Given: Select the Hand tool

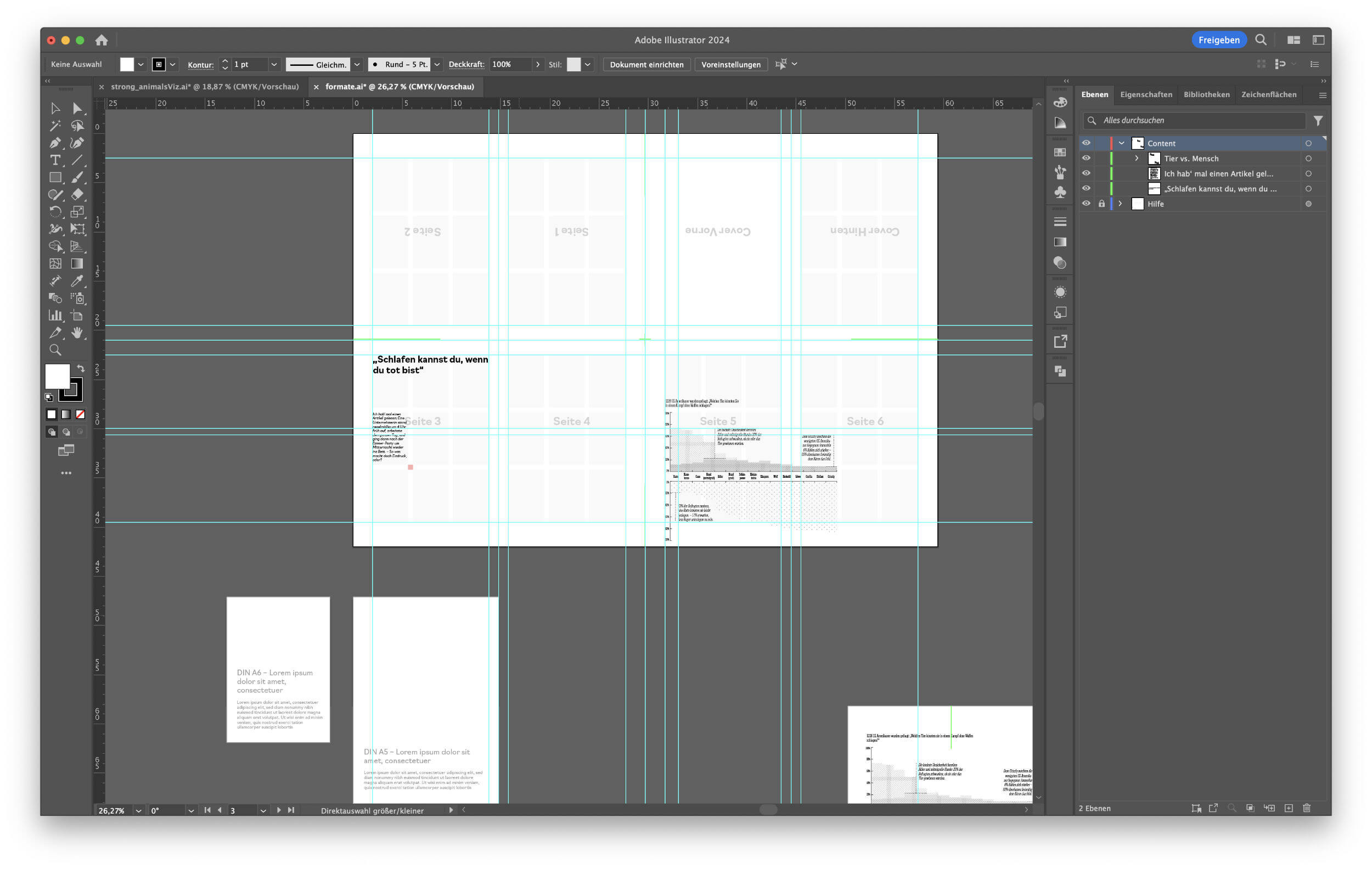Looking at the screenshot, I should click(77, 332).
